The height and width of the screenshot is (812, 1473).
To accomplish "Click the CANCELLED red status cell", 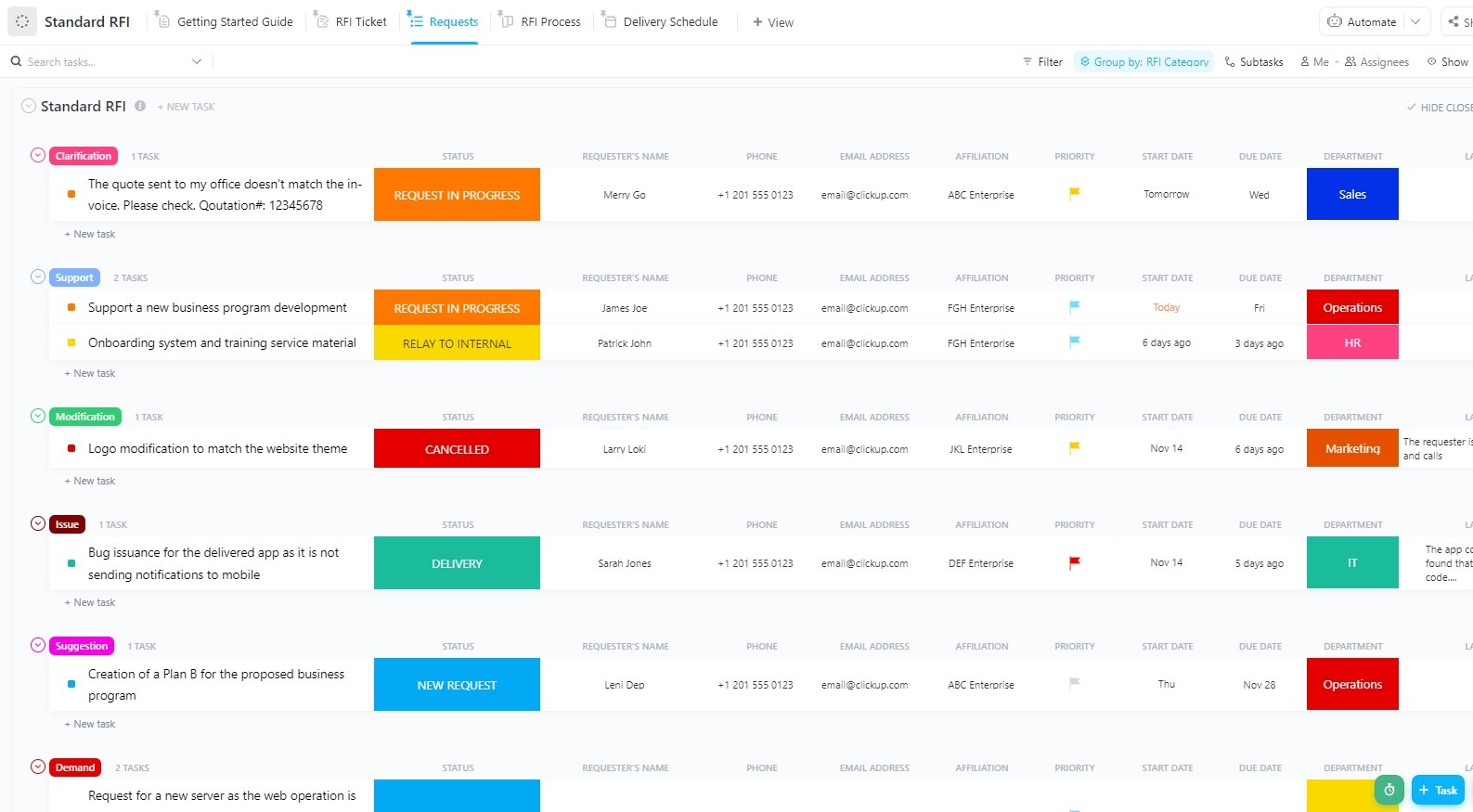I will tap(457, 448).
